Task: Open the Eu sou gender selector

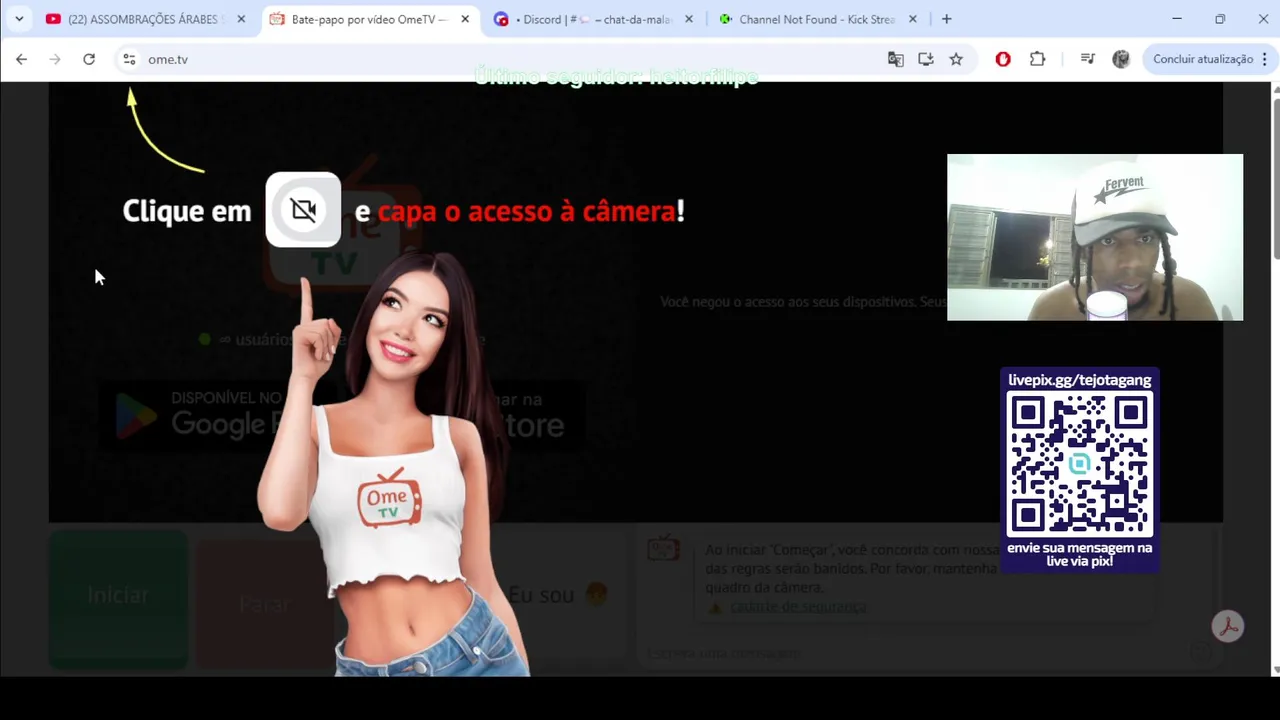Action: [558, 595]
